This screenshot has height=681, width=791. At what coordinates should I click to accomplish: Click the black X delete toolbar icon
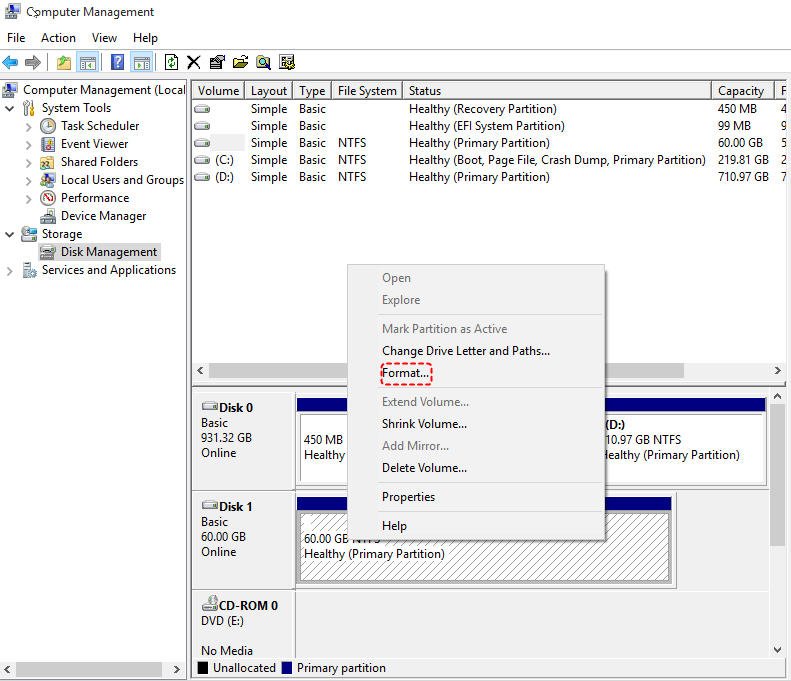(x=194, y=62)
